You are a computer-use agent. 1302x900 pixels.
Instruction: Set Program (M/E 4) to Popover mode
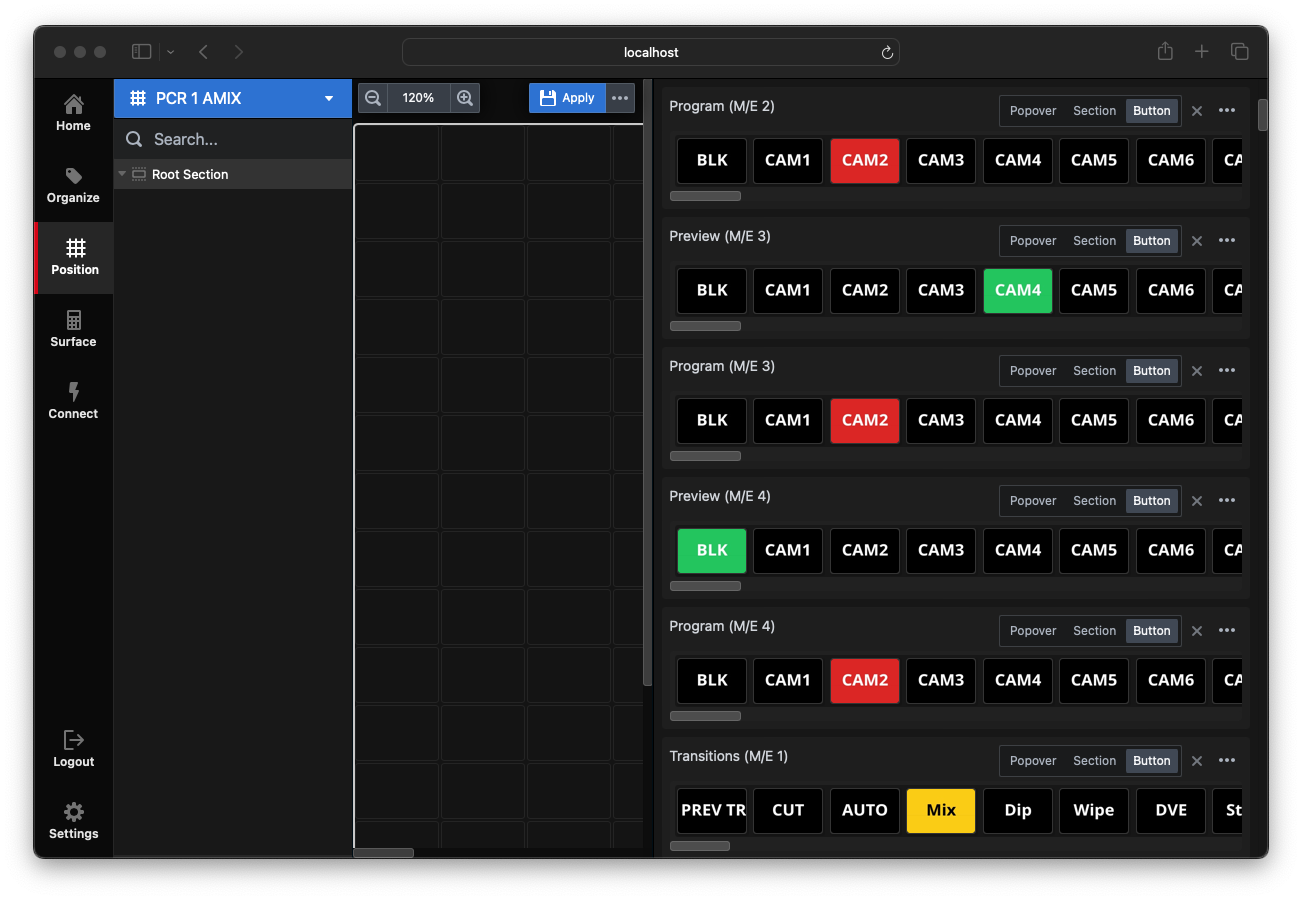click(x=1033, y=631)
